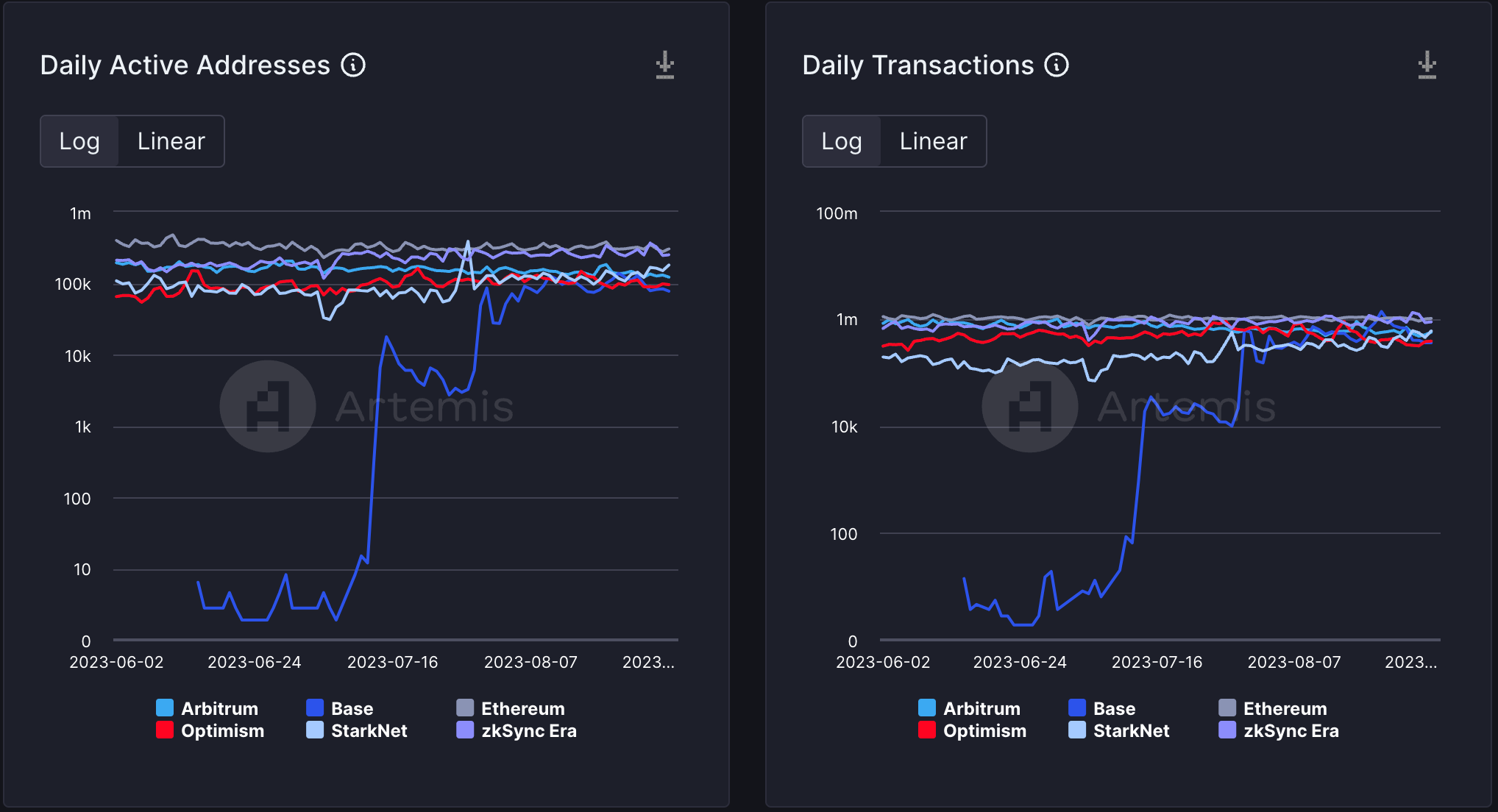Select Log scale for Daily Transactions
Screen dimensions: 1498x812
[x=842, y=141]
